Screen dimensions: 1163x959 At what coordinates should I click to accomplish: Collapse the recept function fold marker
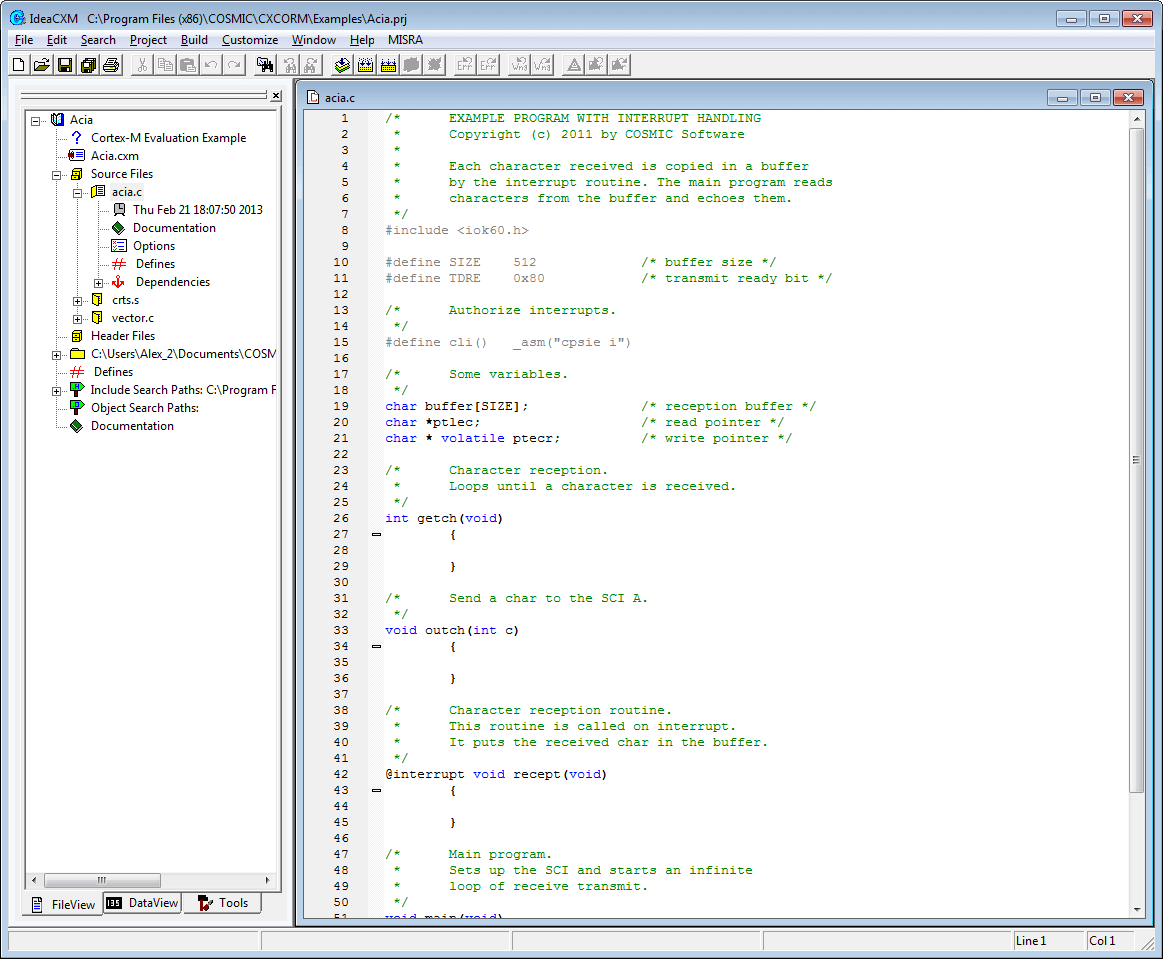(x=376, y=790)
